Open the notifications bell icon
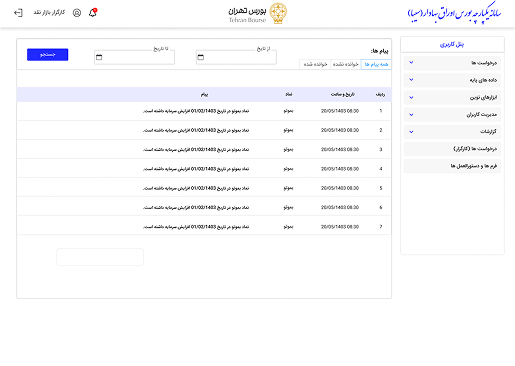Screen dimensions: 515x366 click(93, 13)
